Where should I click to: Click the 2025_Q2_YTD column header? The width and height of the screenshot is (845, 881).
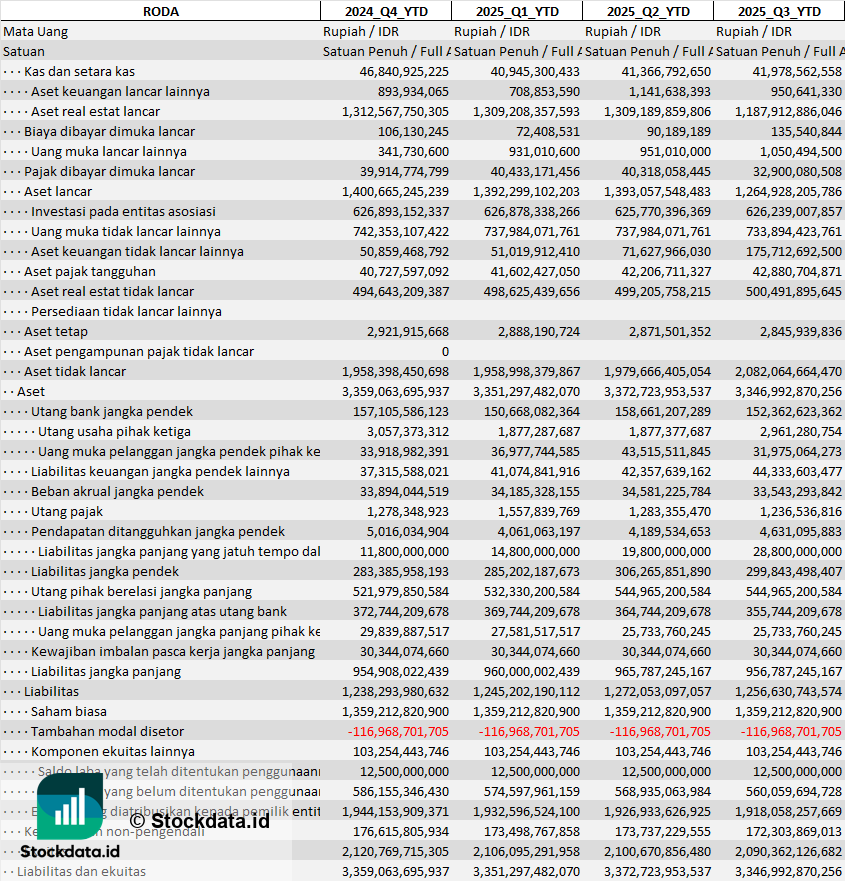tap(647, 11)
